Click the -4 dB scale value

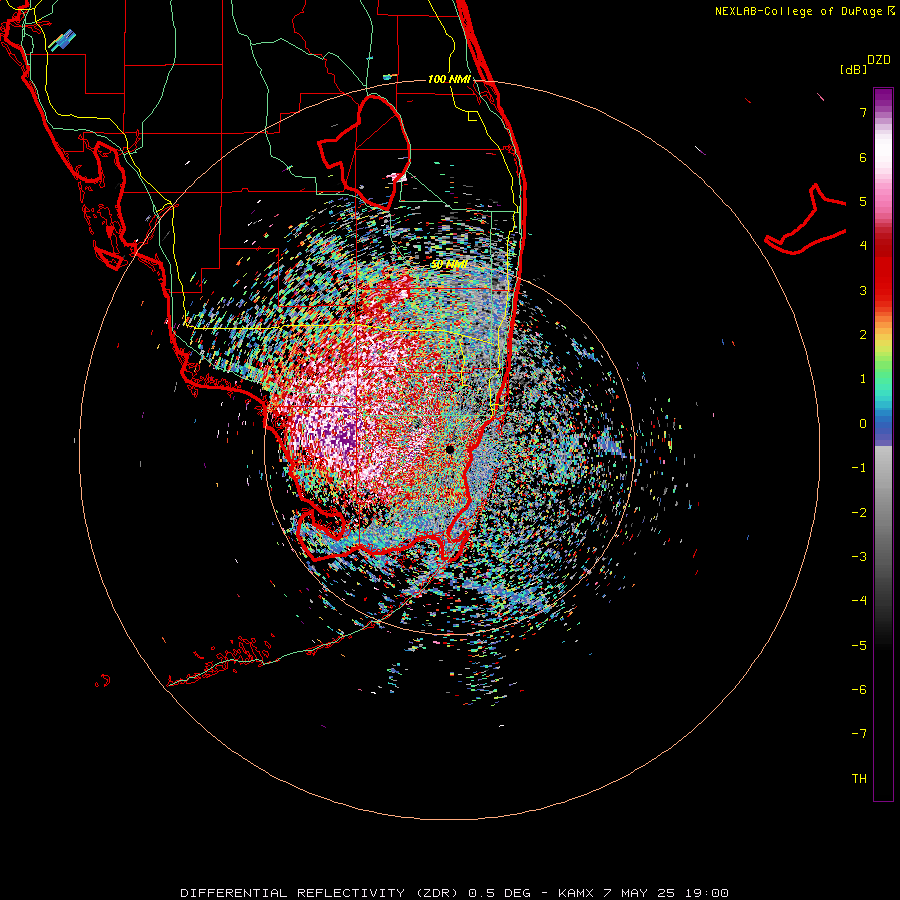(859, 600)
